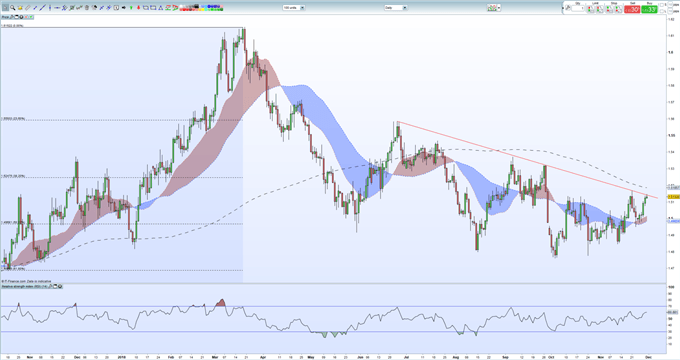Image resolution: width=680 pixels, height=360 pixels.
Task: Select the cursor pointer tool
Action: pyautogui.click(x=5, y=7)
